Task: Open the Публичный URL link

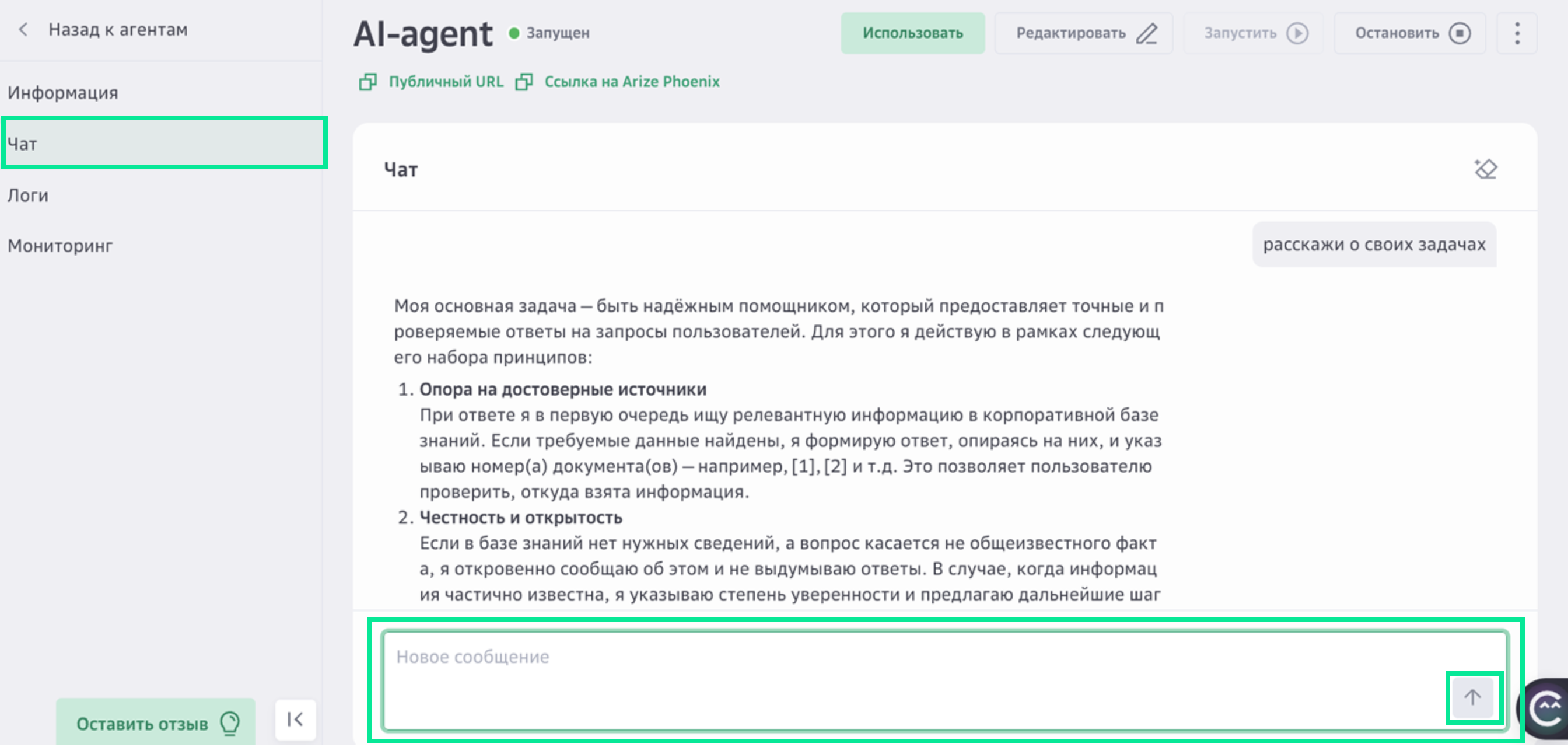Action: [x=446, y=82]
